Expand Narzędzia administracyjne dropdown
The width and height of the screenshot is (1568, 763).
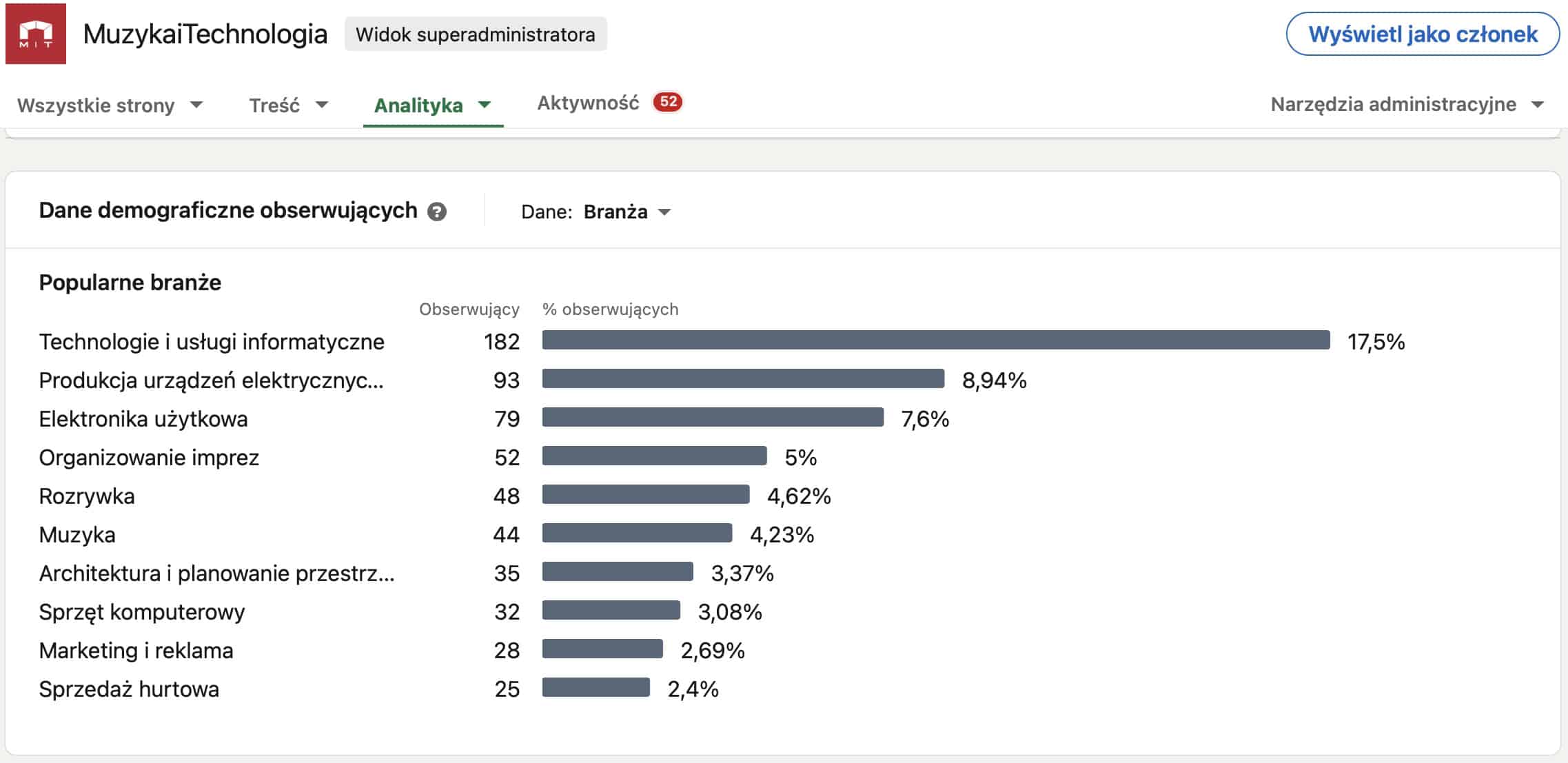pyautogui.click(x=1406, y=105)
